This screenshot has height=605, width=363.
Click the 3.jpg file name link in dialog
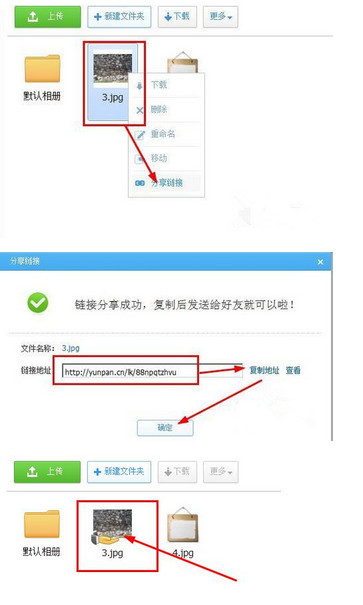pyautogui.click(x=71, y=348)
